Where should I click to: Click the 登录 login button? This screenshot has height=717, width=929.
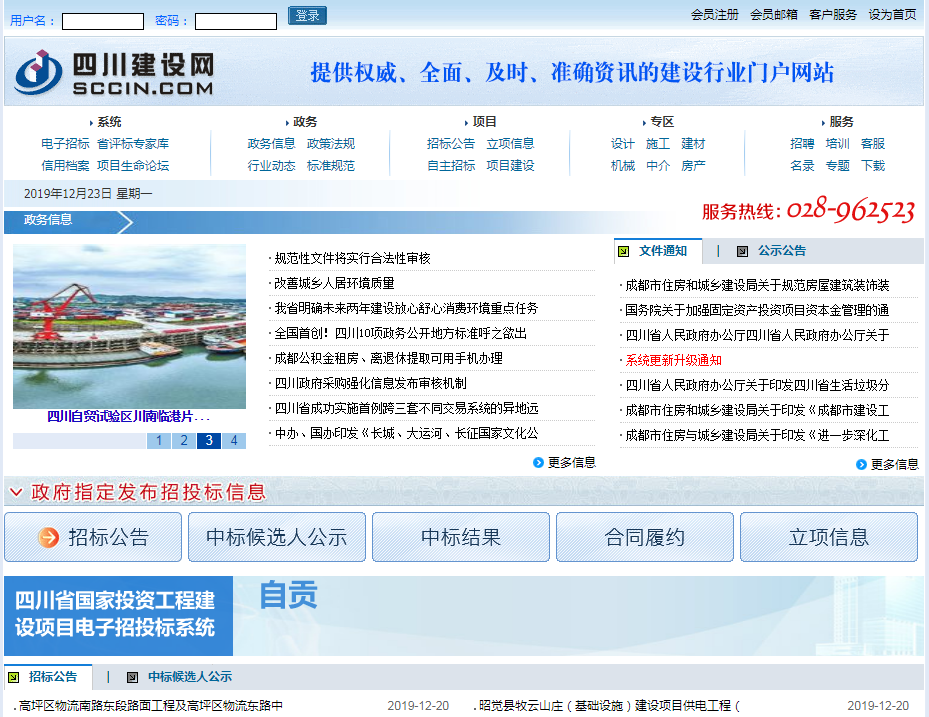tap(306, 16)
